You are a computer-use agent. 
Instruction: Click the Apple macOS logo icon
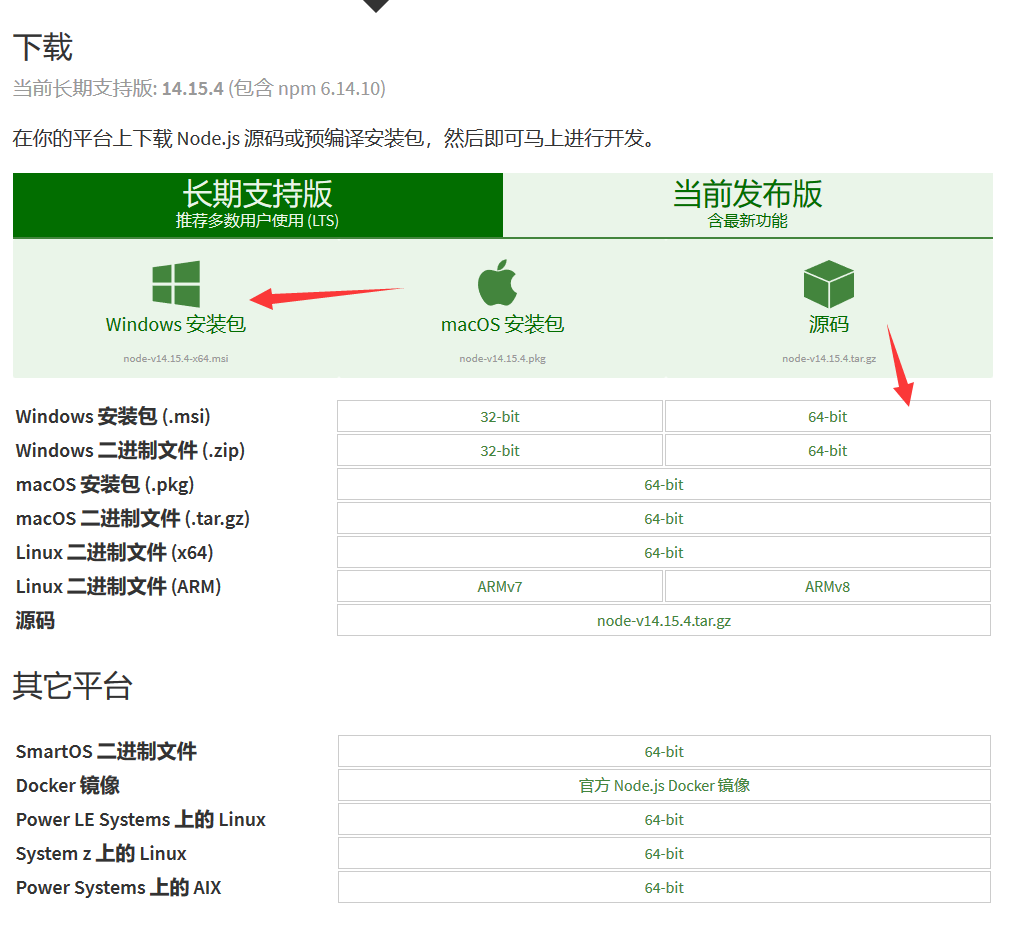click(497, 283)
